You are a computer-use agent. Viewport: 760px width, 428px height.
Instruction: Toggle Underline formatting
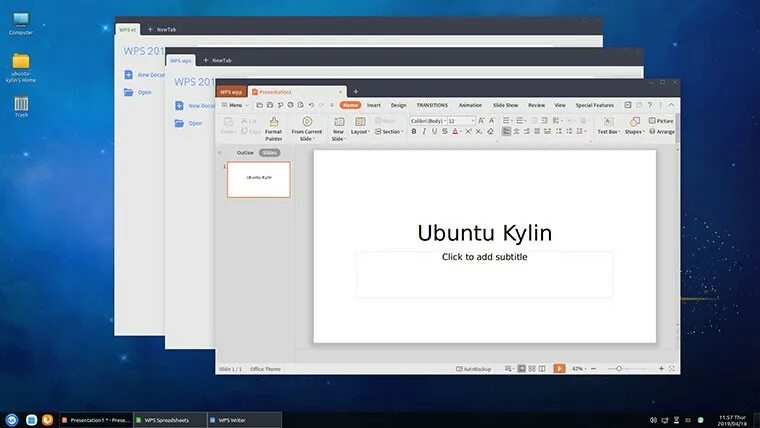pyautogui.click(x=434, y=131)
